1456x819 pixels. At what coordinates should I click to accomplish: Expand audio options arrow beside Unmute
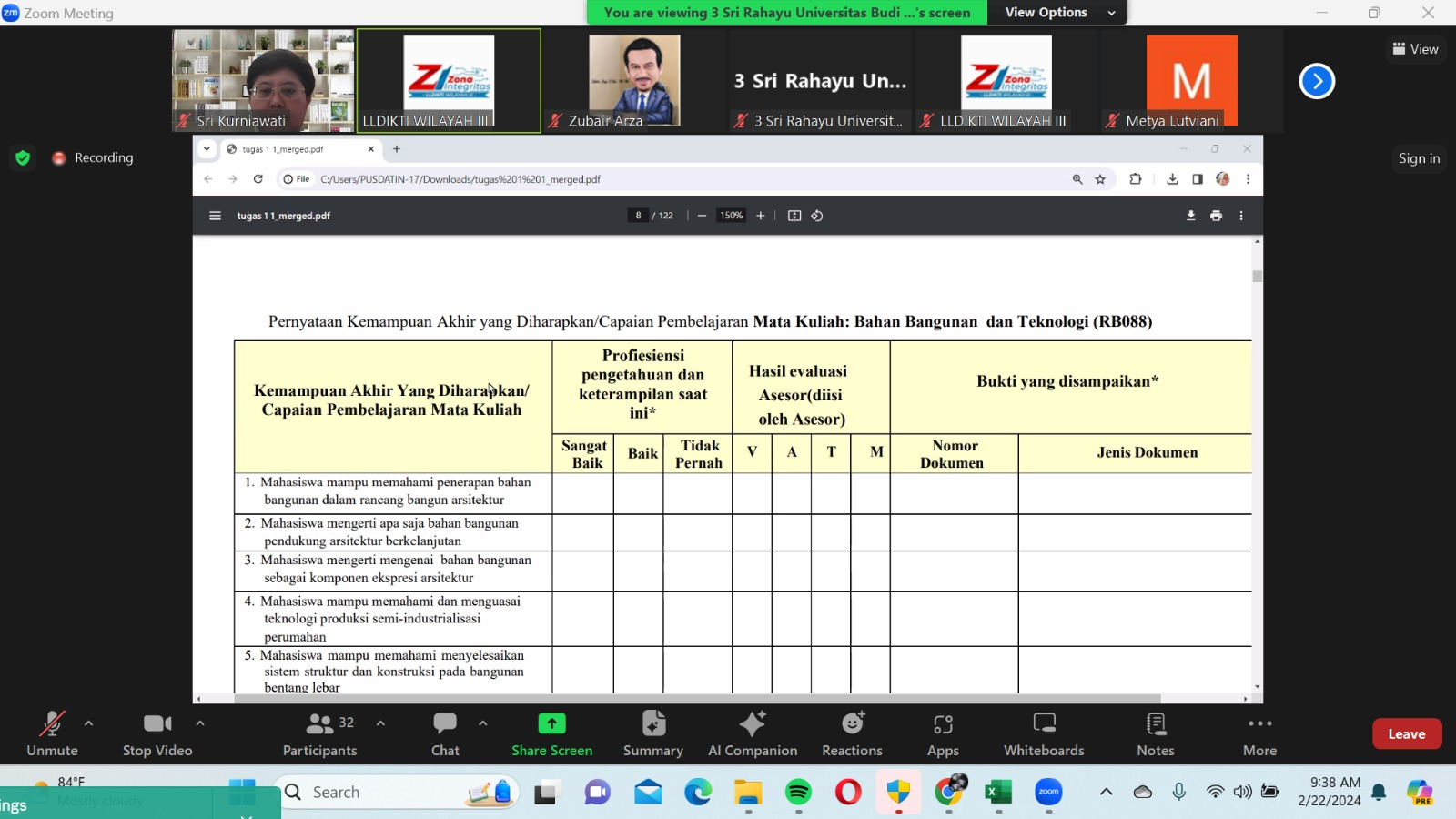pos(88,723)
